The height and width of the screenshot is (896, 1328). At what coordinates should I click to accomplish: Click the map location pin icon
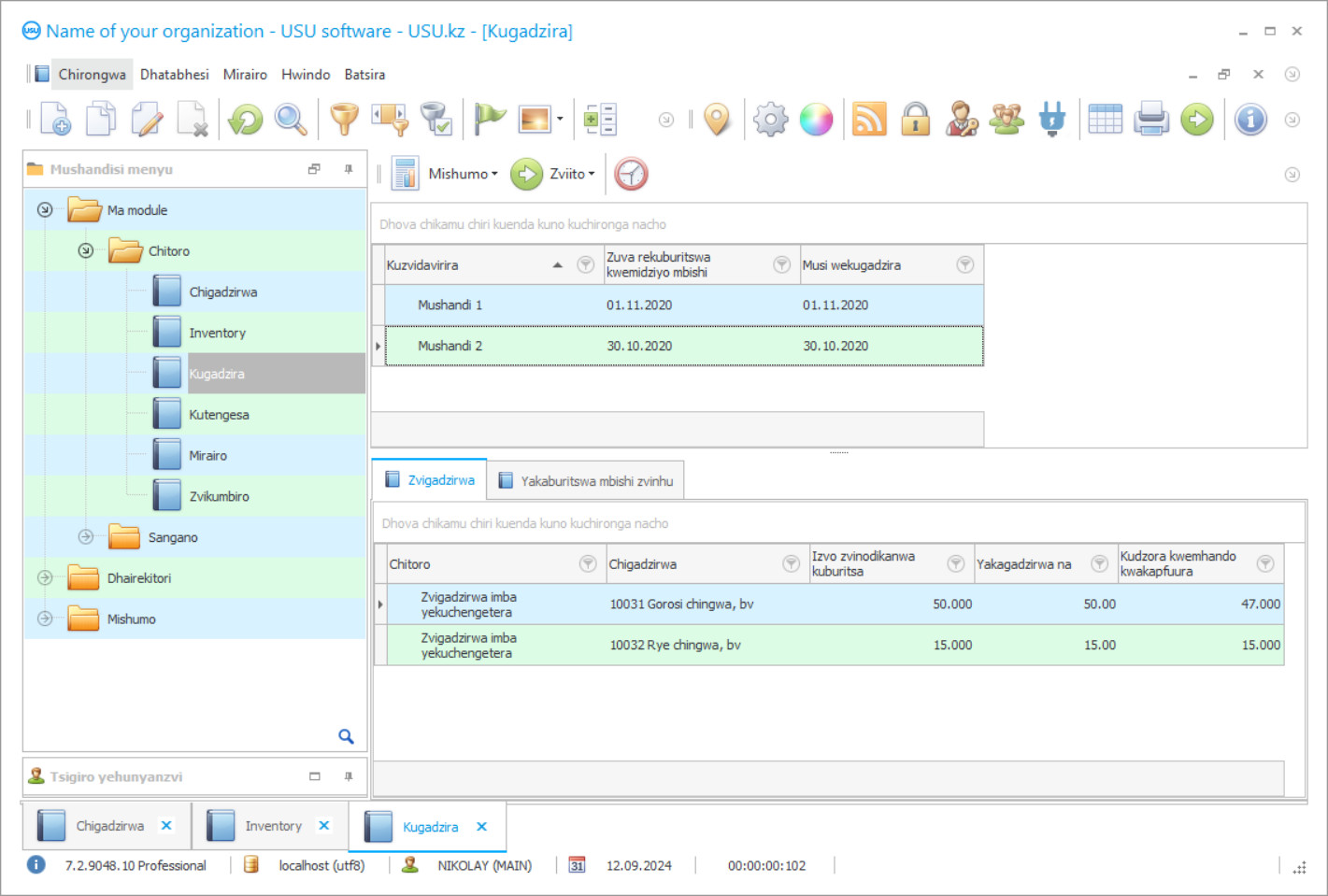[x=717, y=120]
